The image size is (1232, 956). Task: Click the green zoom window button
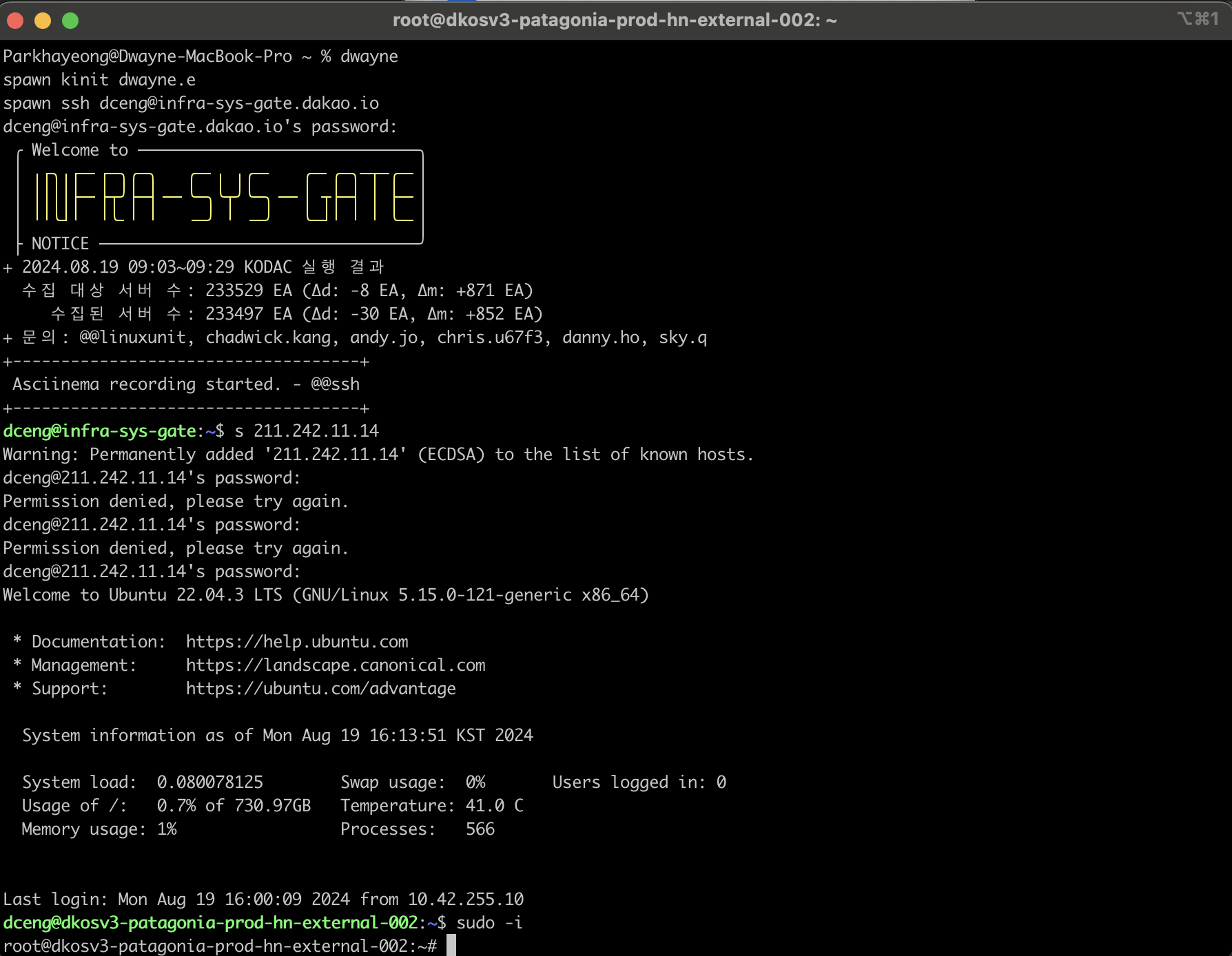tap(70, 21)
